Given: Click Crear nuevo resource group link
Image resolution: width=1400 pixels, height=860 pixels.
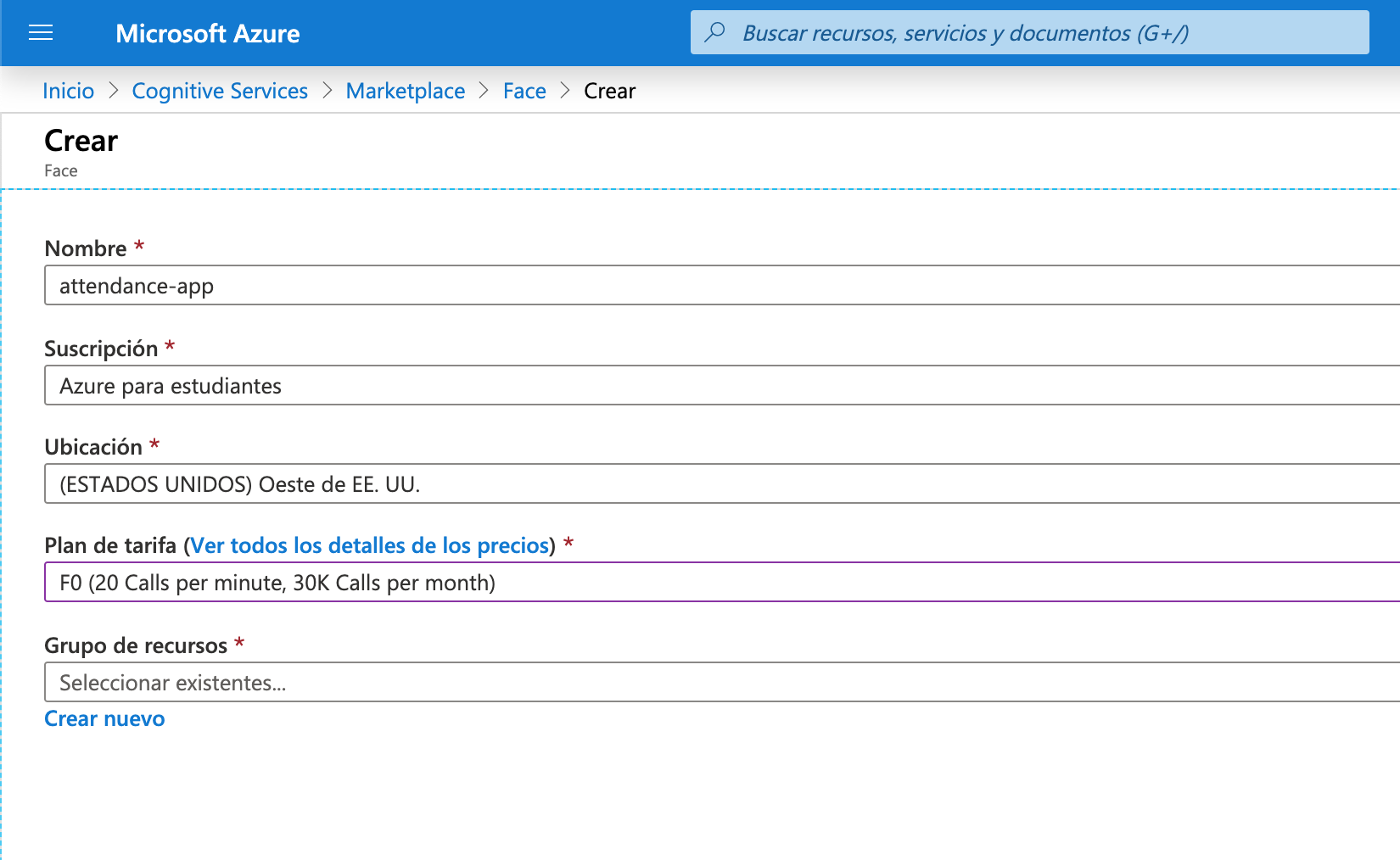Looking at the screenshot, I should click(x=104, y=718).
